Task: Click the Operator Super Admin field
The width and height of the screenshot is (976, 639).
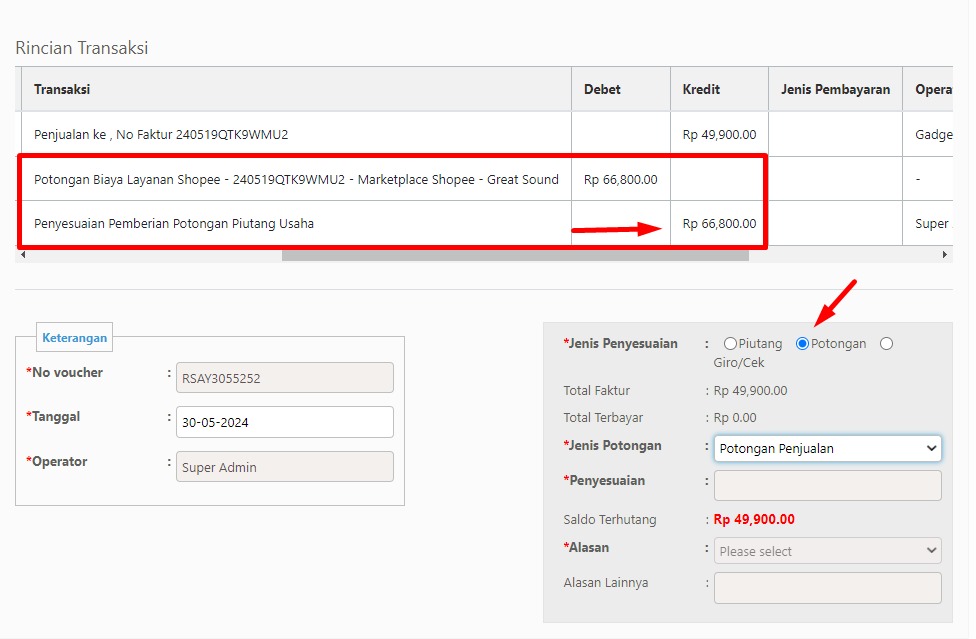Action: pos(284,467)
